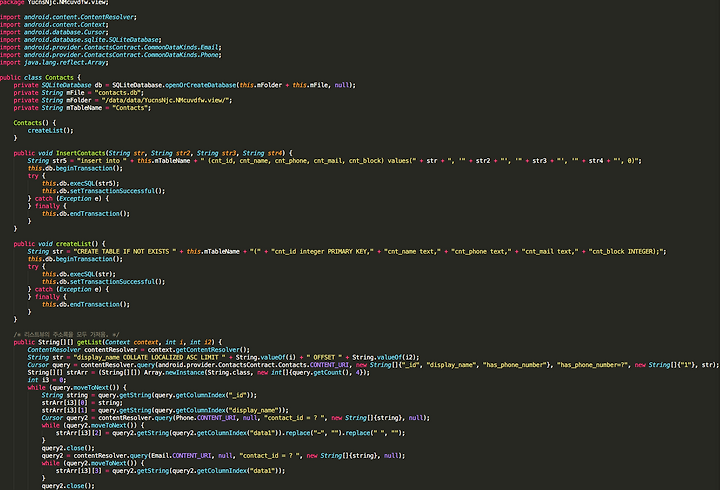Click the 'Contacts() {' constructor line

point(35,123)
